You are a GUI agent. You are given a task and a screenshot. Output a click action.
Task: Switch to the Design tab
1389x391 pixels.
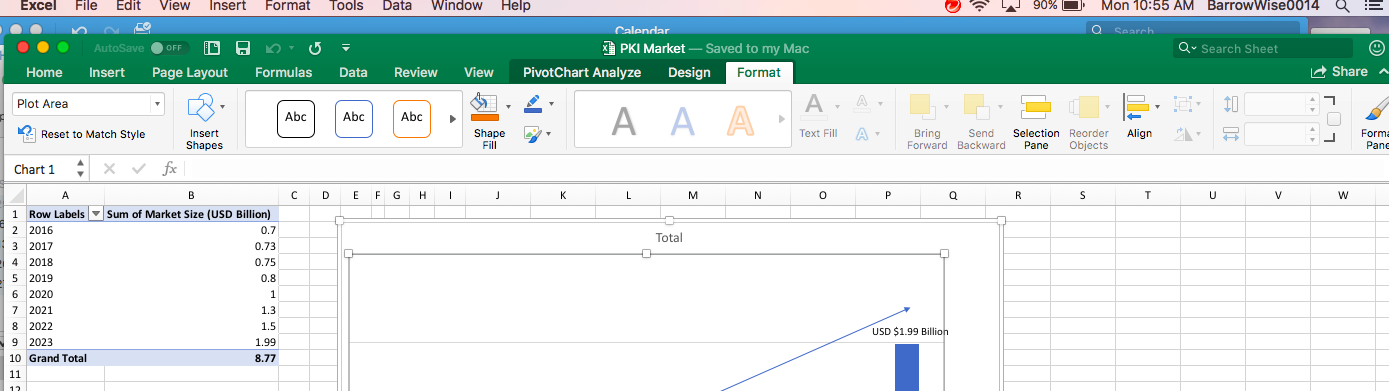coord(689,72)
